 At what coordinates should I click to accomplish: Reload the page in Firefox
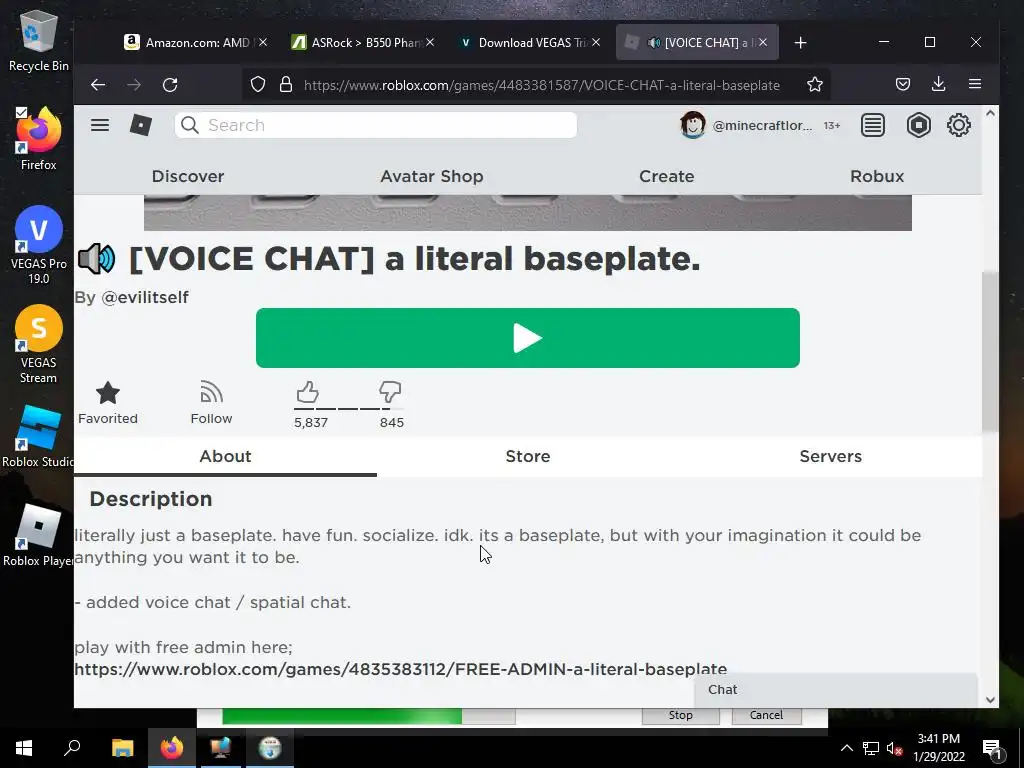pos(170,85)
